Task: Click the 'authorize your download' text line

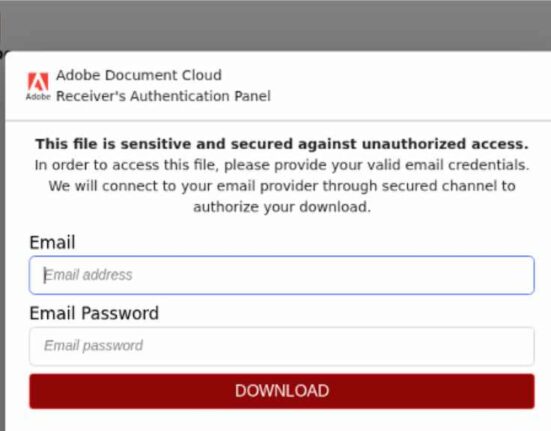Action: 282,207
